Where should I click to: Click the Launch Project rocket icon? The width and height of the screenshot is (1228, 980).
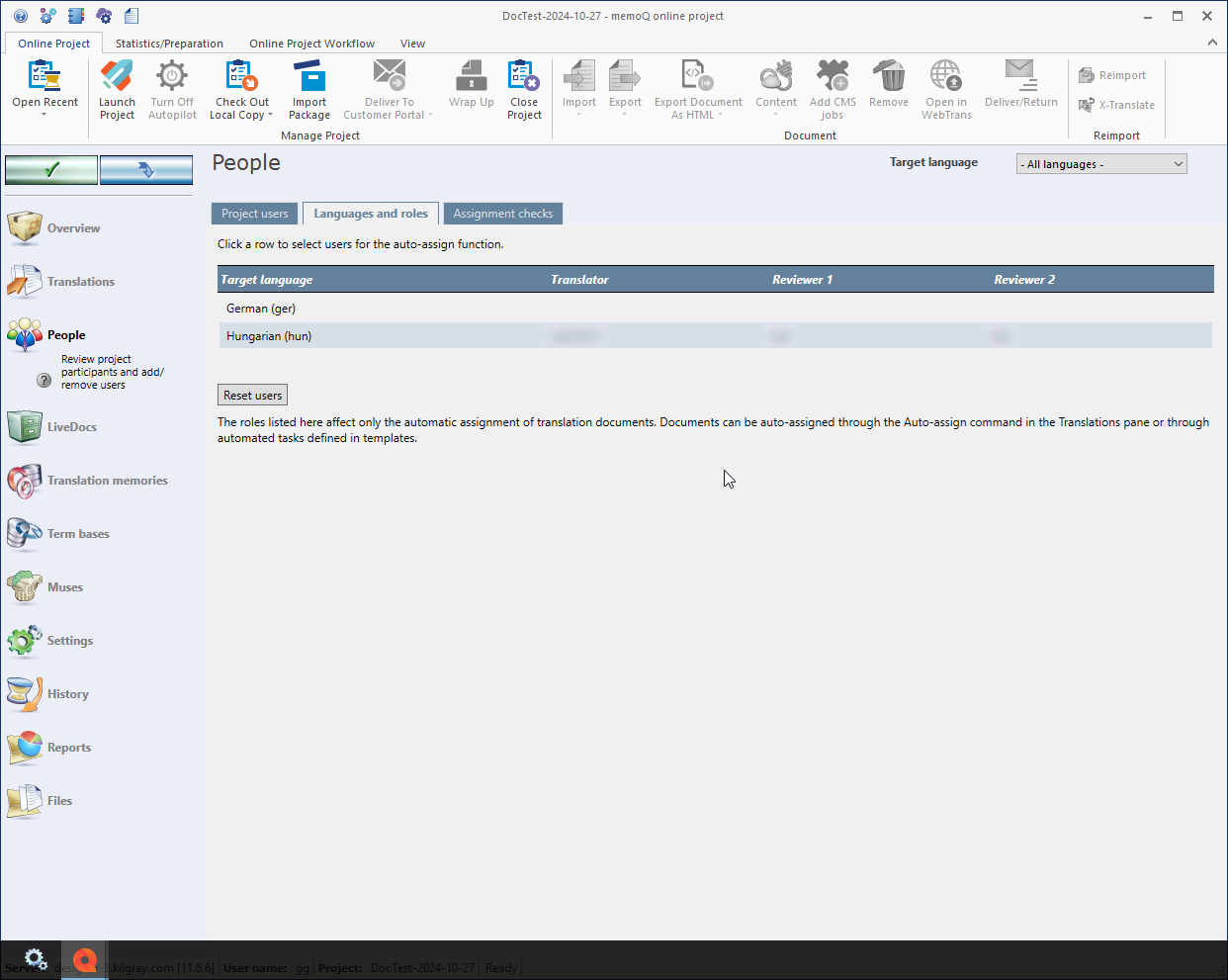coord(117,77)
